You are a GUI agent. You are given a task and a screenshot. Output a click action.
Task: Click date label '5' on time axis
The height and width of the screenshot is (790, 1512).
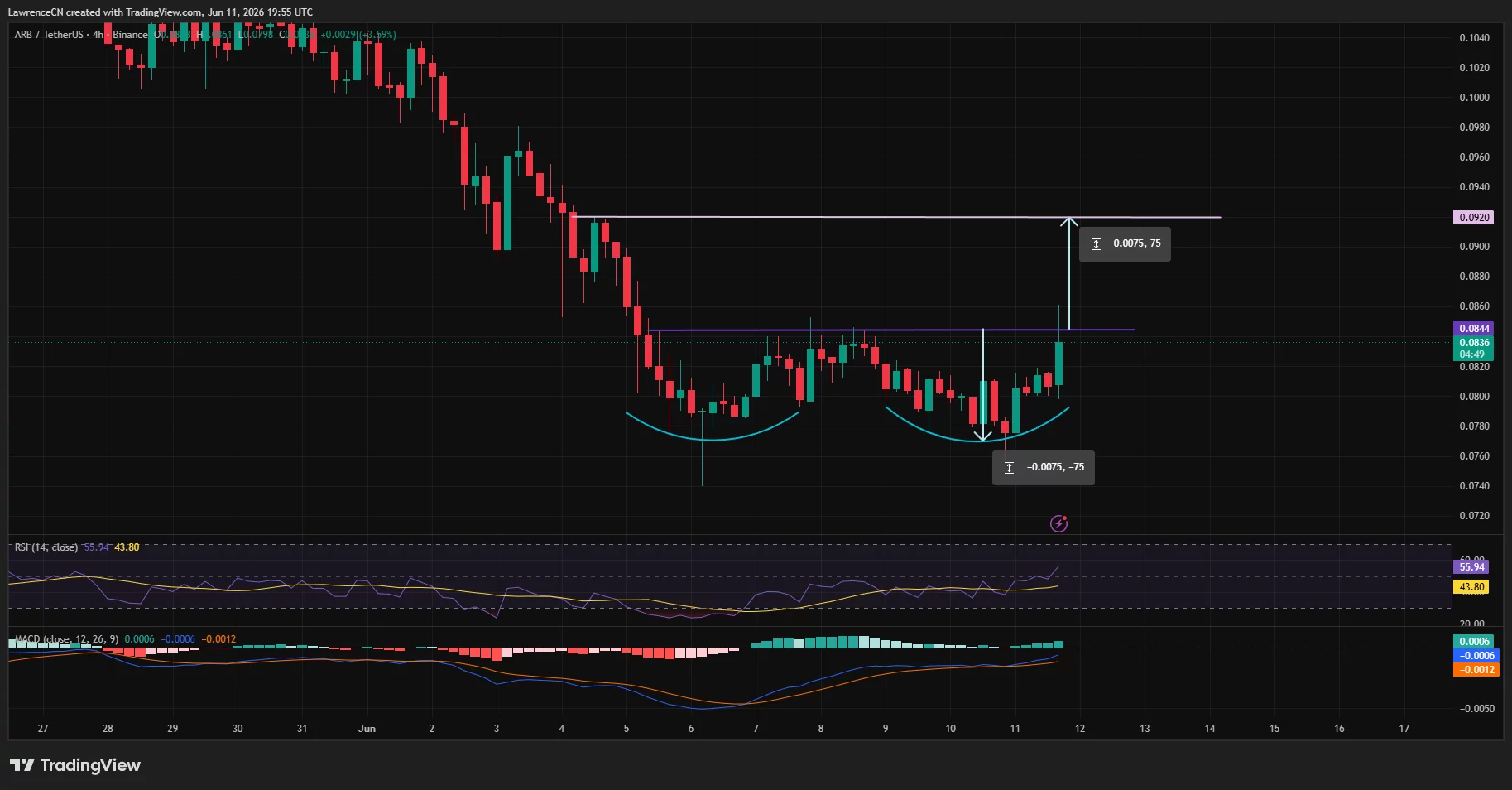tap(626, 729)
